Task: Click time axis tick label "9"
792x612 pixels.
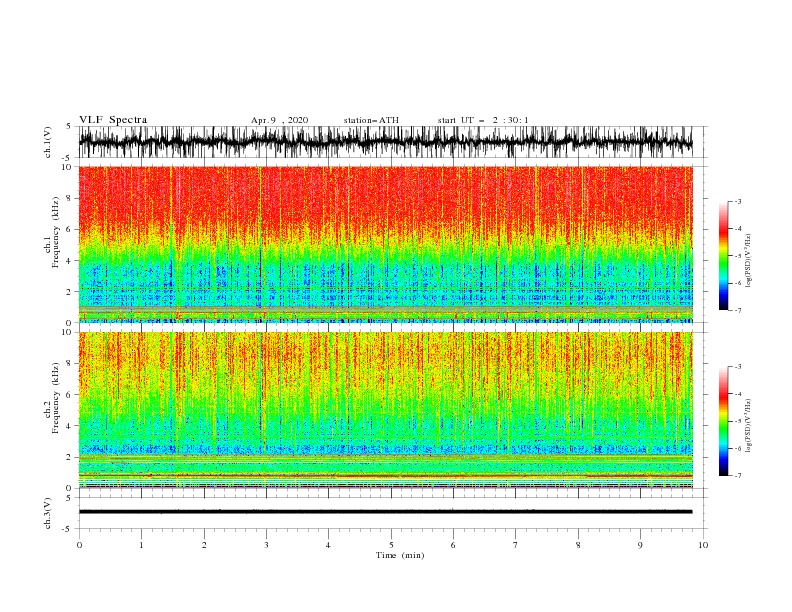Action: 640,545
